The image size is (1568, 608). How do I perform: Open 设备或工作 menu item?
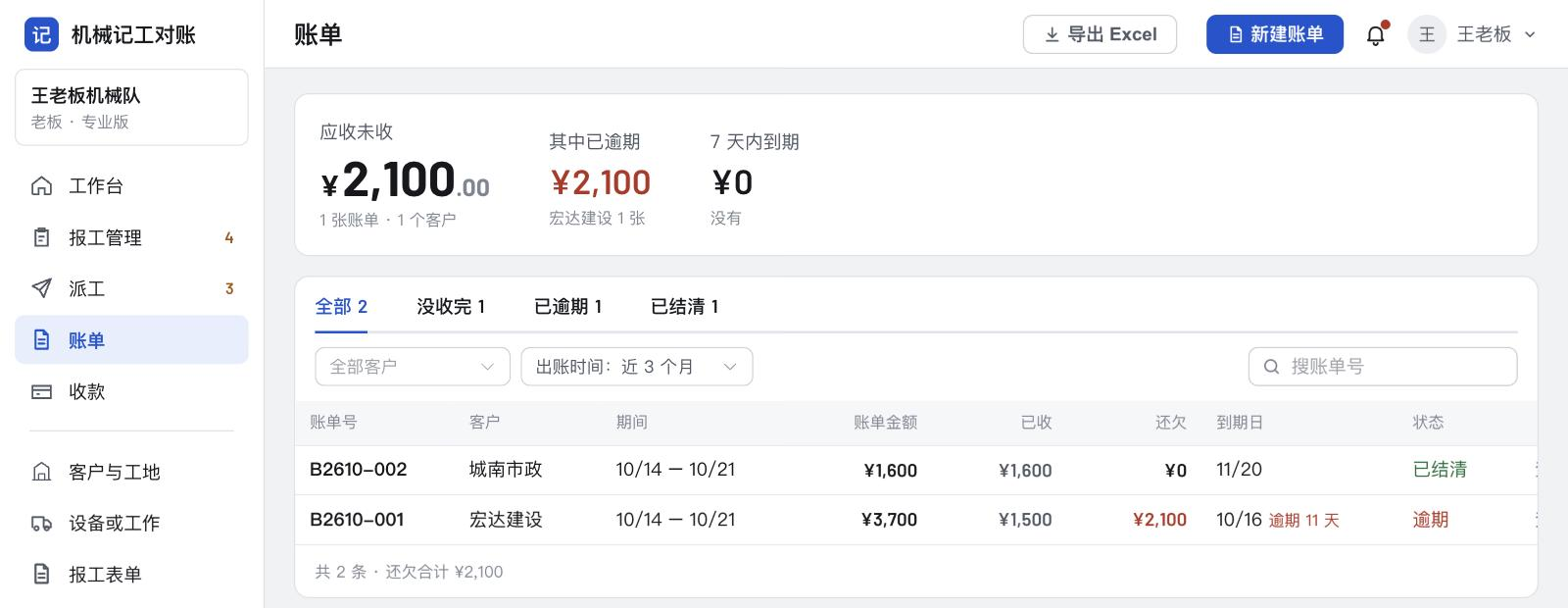pos(131,523)
